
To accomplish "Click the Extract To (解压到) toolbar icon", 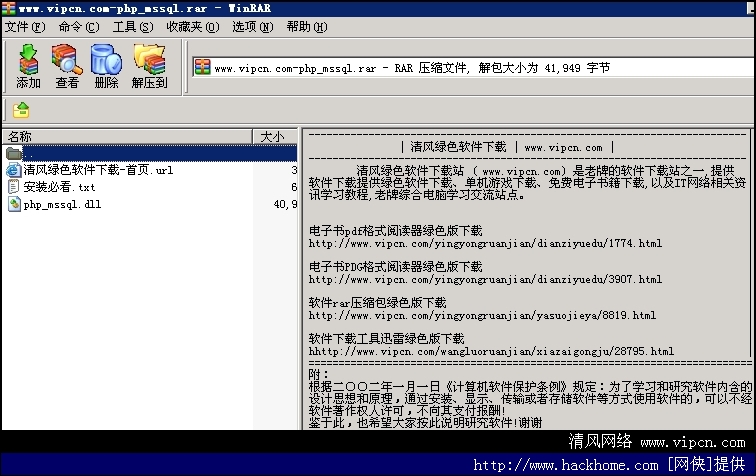I will click(x=149, y=66).
